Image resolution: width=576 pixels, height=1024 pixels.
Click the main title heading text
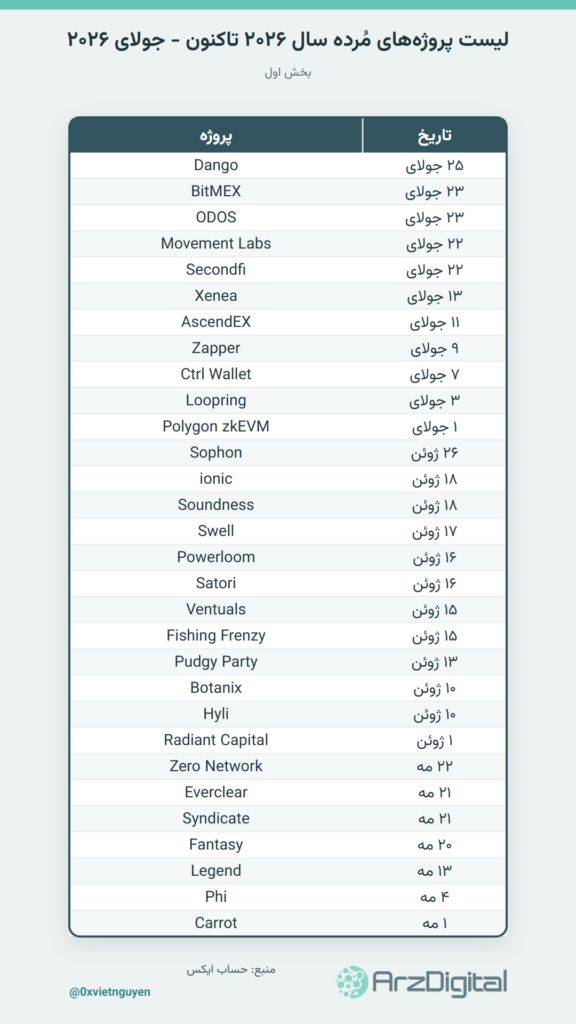[288, 40]
